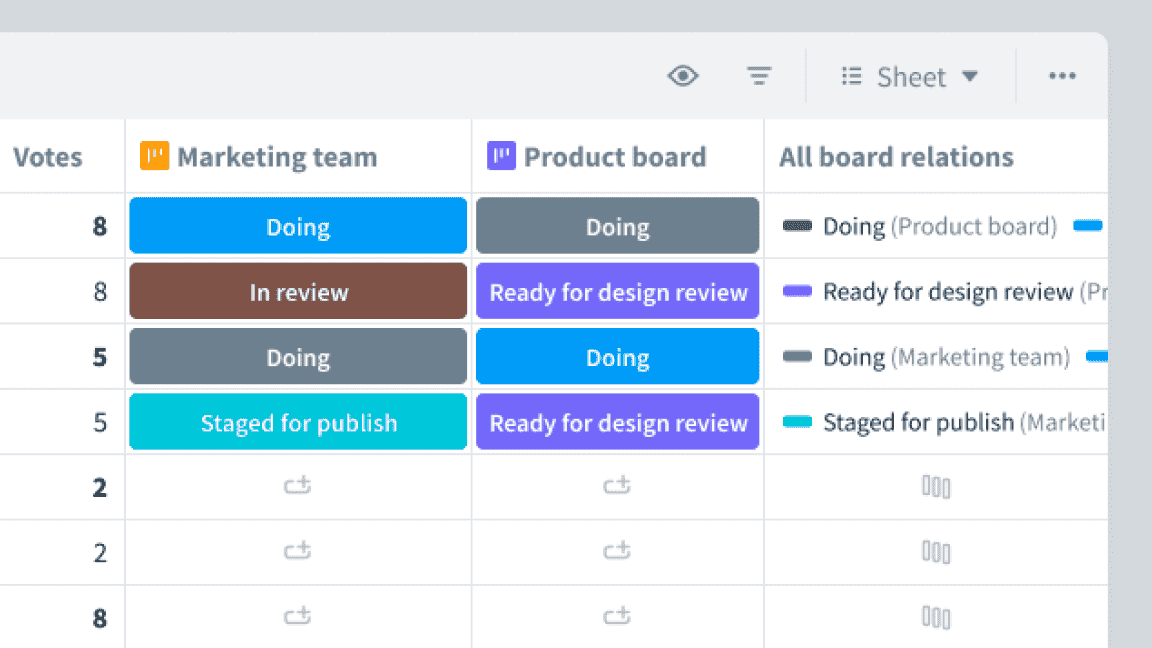Viewport: 1152px width, 648px height.
Task: Add card icon in Product board sixth row
Action: 617,552
